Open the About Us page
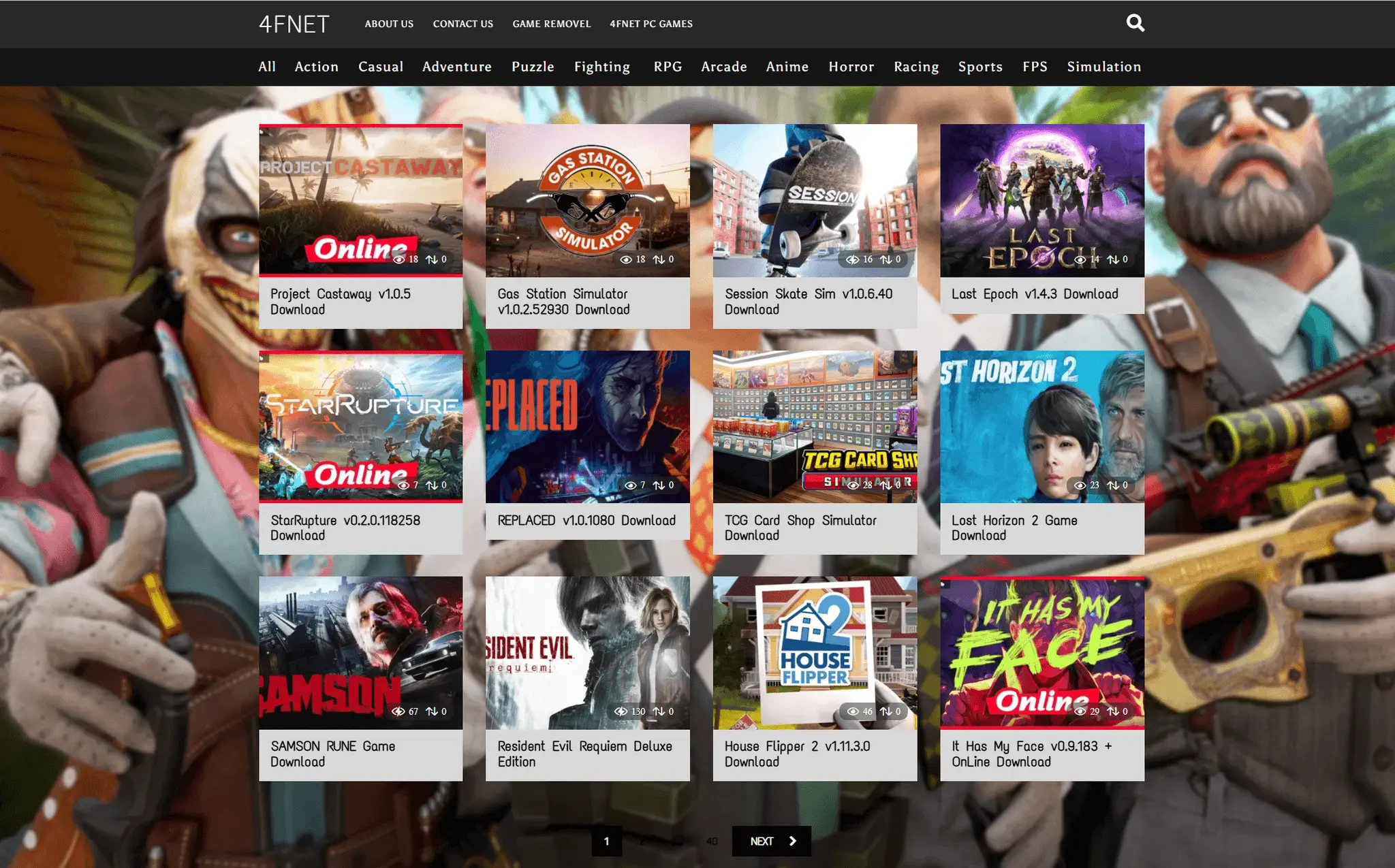The image size is (1395, 868). click(389, 24)
